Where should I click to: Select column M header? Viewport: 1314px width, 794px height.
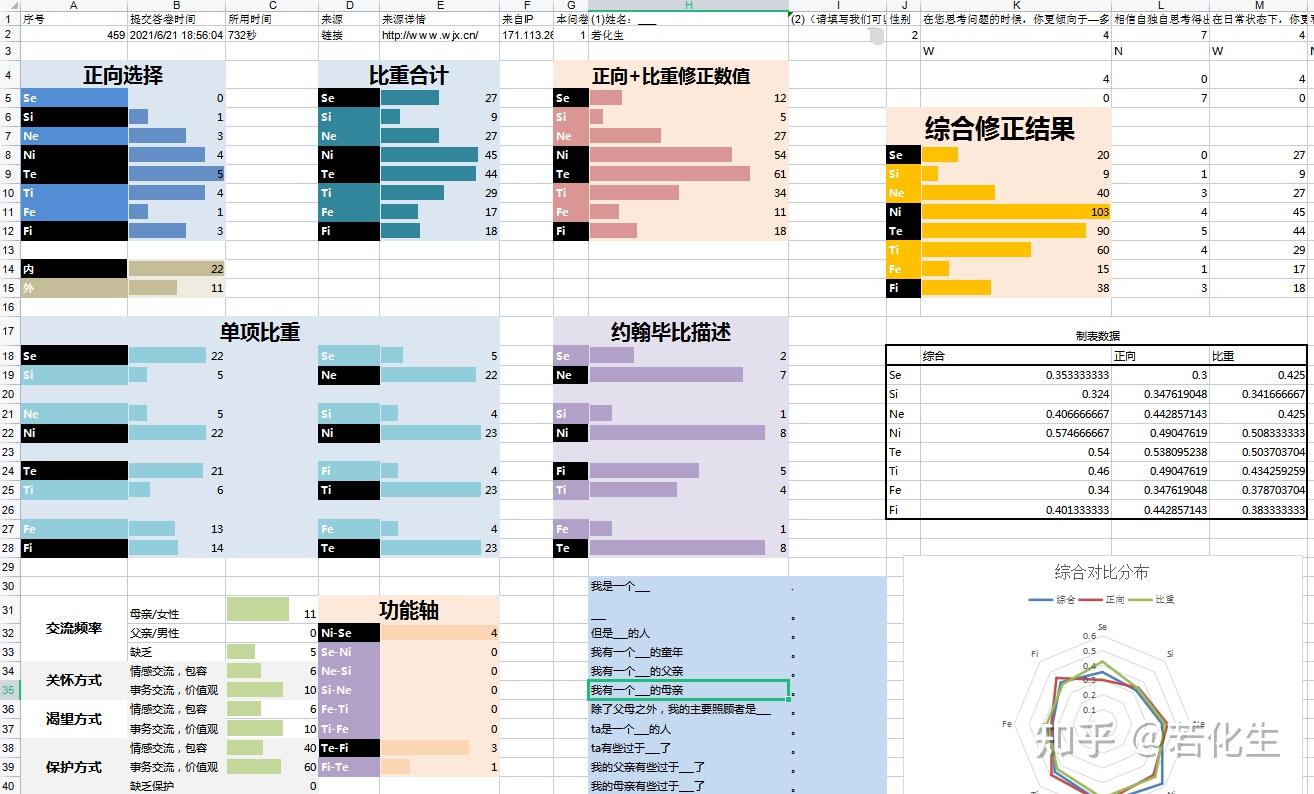tap(1259, 5)
